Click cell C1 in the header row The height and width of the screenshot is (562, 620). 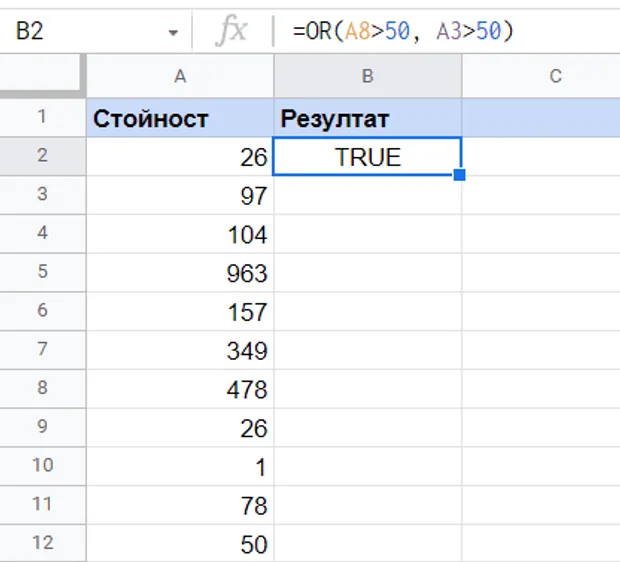click(541, 118)
